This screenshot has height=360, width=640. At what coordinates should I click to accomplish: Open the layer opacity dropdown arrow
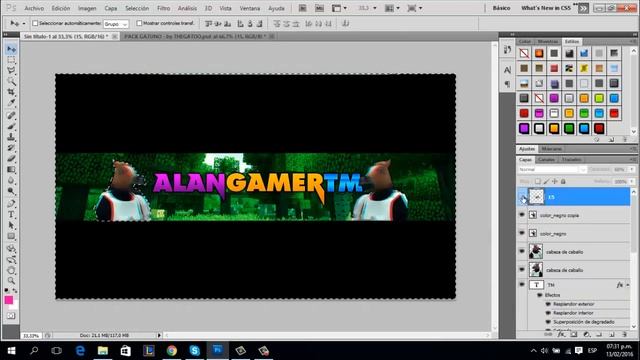tap(632, 169)
